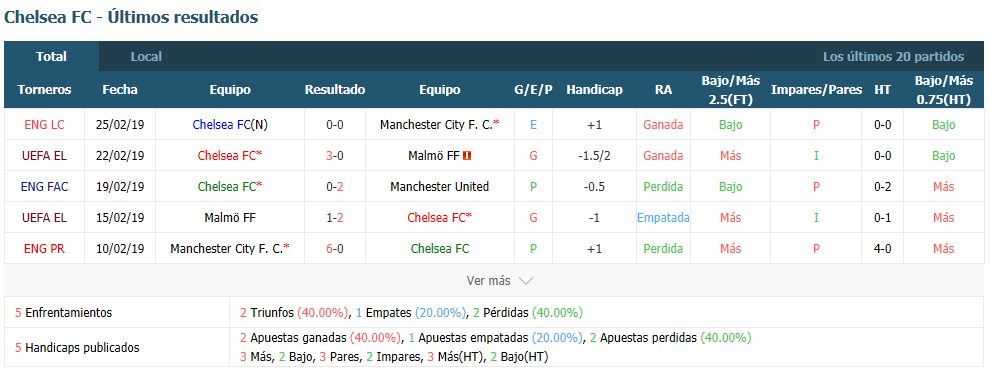990x372 pixels.
Task: Click the ENG PR tournament link
Action: point(44,248)
